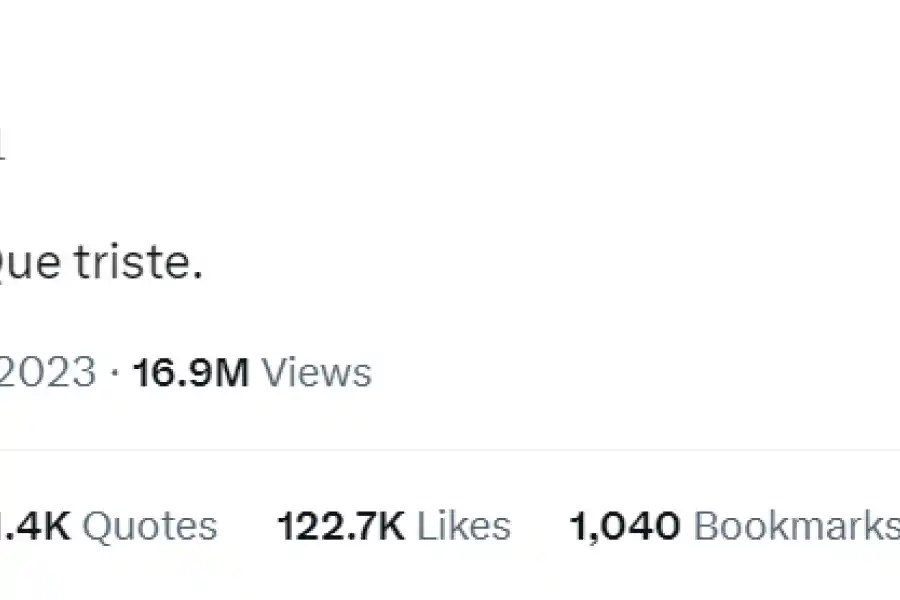The width and height of the screenshot is (900, 600).
Task: Click the horizontal divider above the stats row
Action: pyautogui.click(x=450, y=450)
